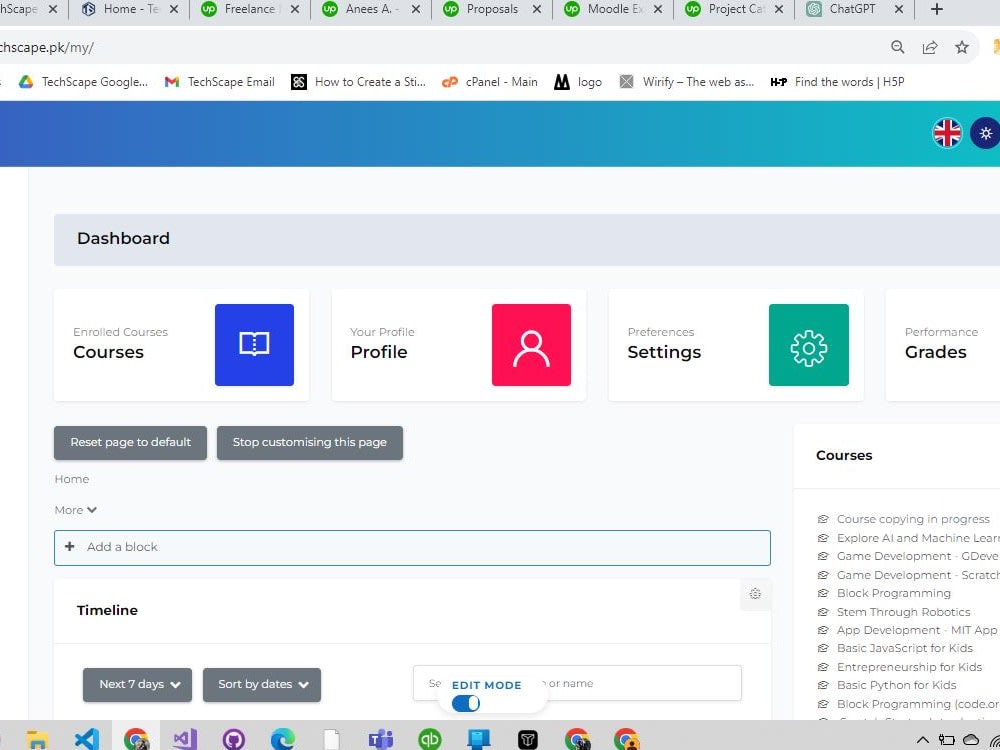Open QuickBooks green icon in taskbar
Screen dimensions: 1000x750
430,739
